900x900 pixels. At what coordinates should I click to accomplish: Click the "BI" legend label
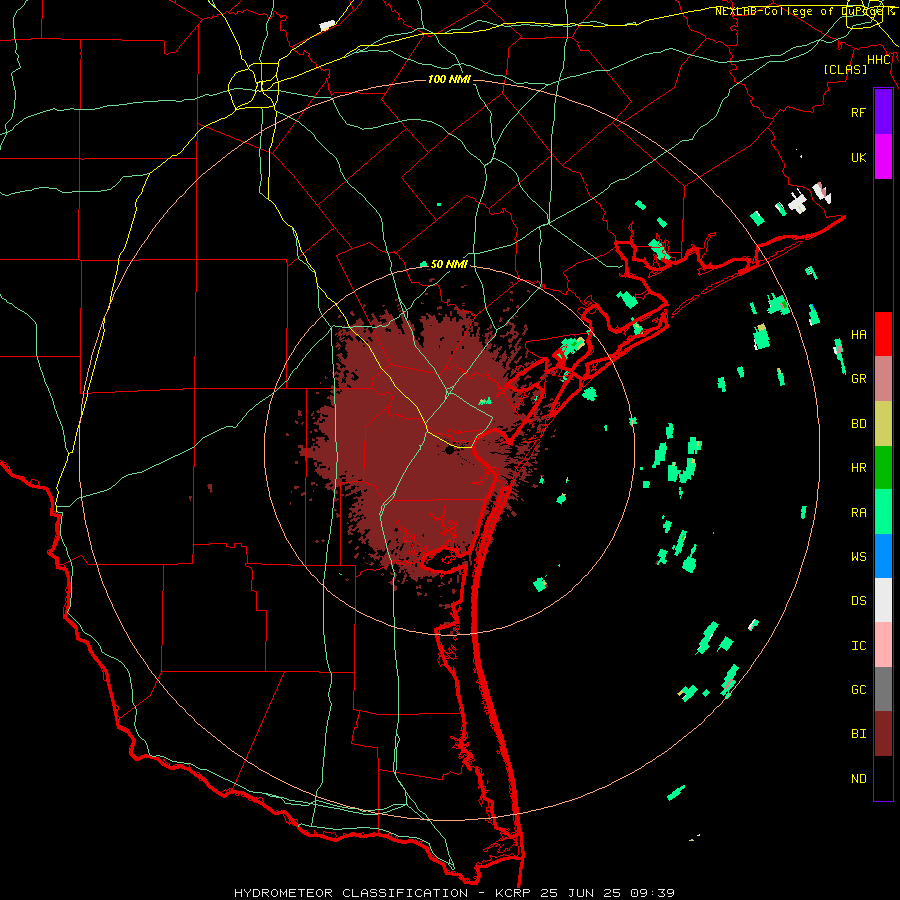point(859,734)
